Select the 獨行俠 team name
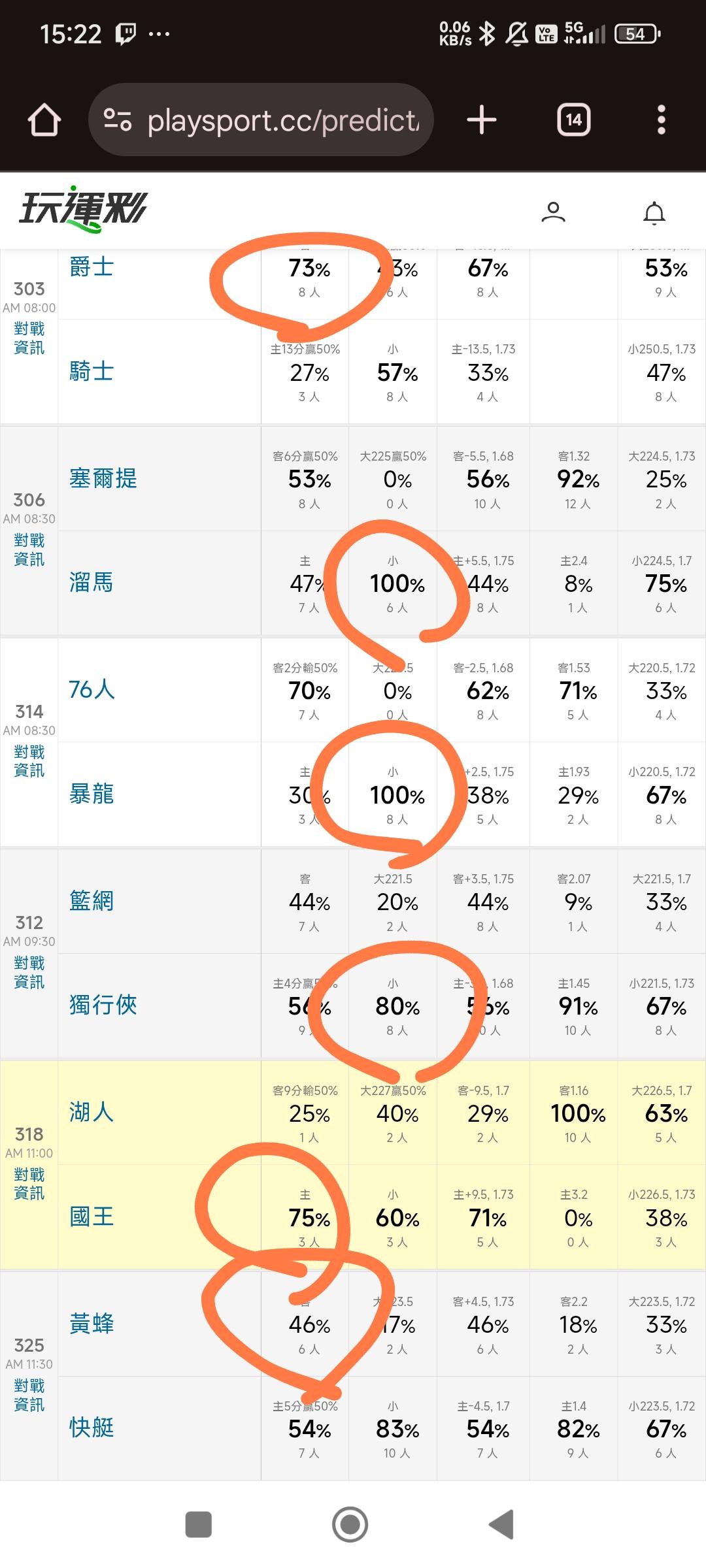Viewport: 706px width, 1568px height. (103, 1005)
